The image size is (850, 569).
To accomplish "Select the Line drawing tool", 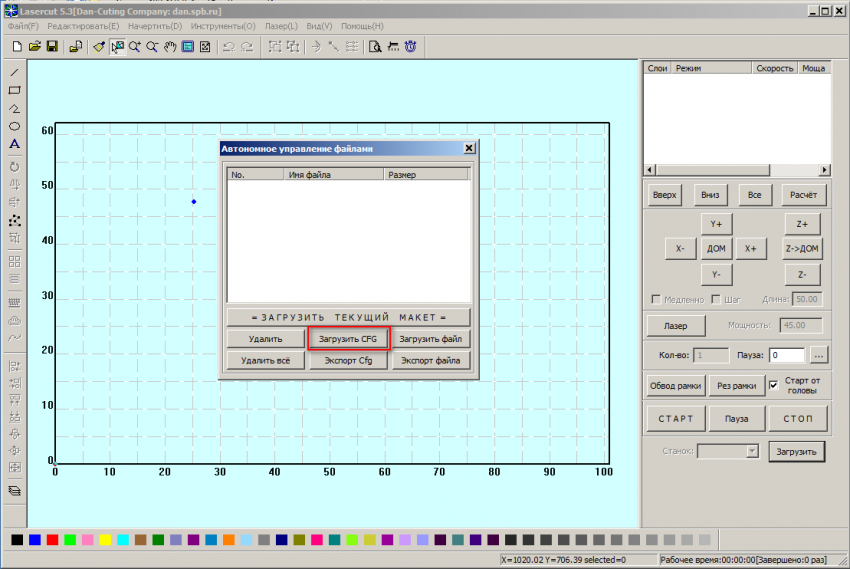I will coord(14,73).
